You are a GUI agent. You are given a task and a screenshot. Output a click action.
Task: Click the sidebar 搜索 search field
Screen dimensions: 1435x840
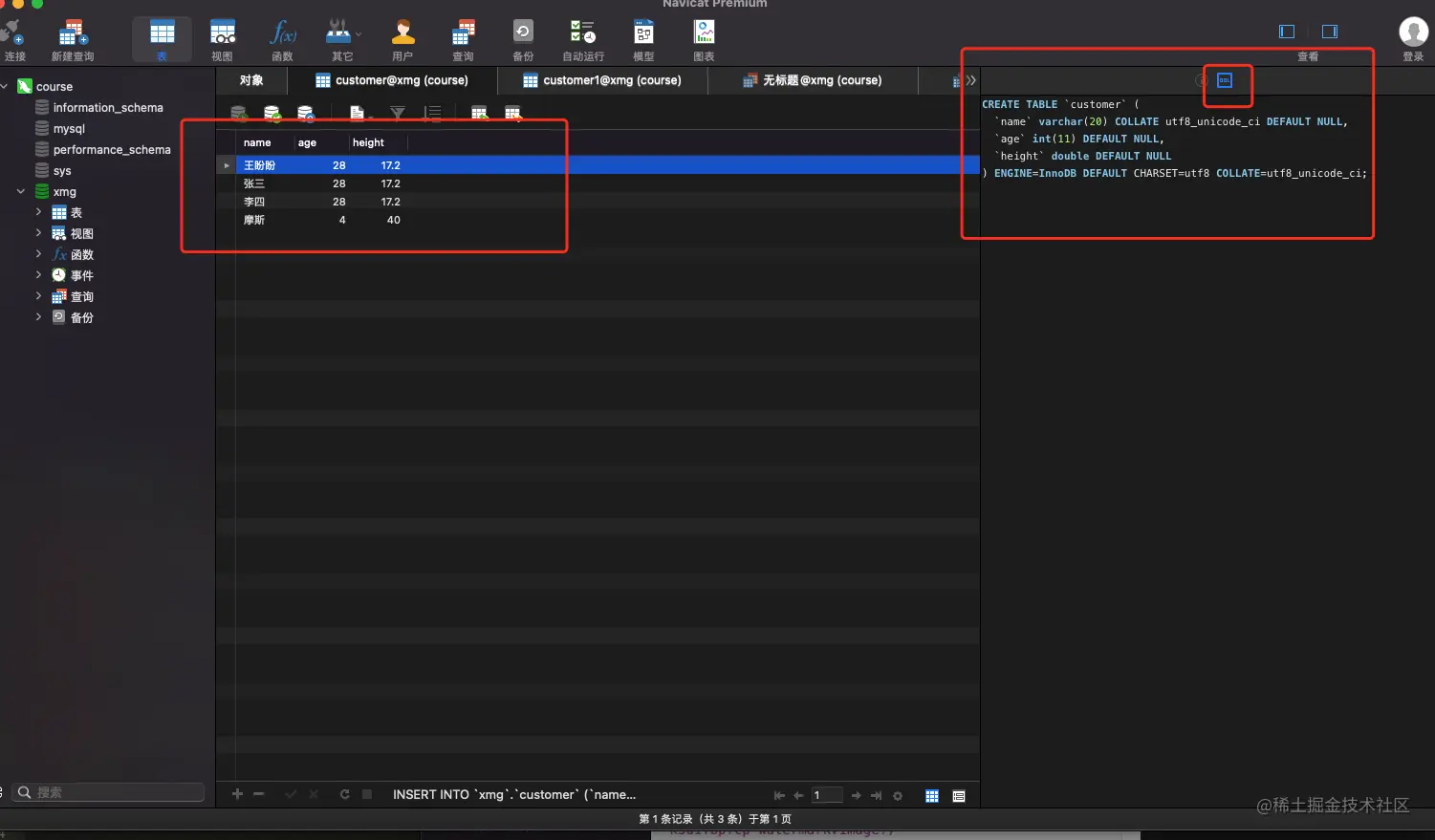click(109, 792)
